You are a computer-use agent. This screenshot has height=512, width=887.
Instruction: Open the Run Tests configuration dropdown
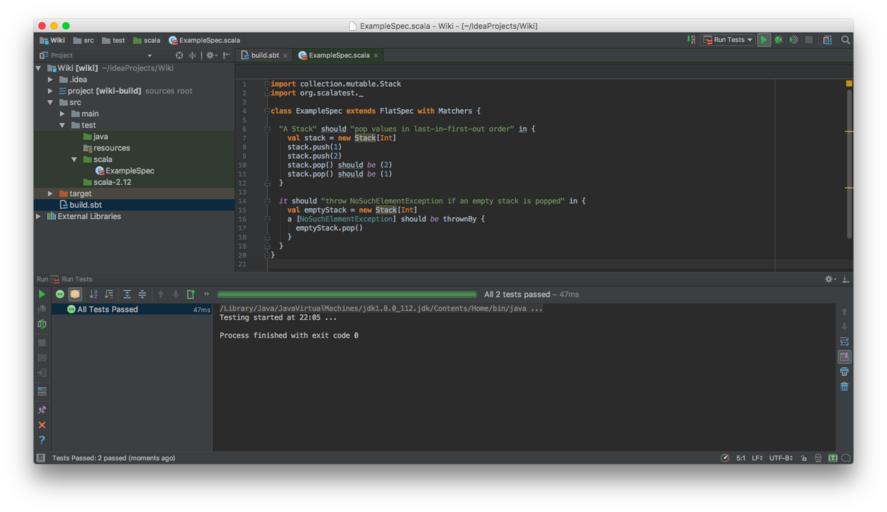point(727,40)
